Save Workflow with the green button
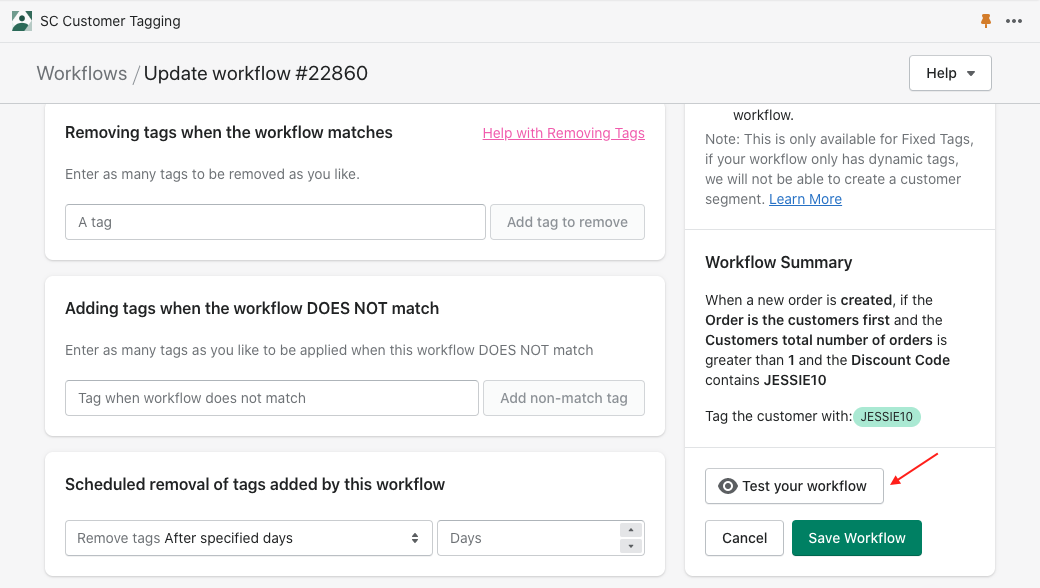 point(856,538)
